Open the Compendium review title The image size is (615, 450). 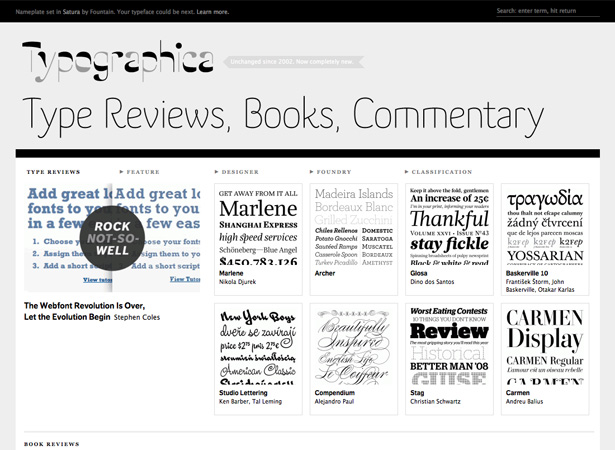pyautogui.click(x=335, y=393)
